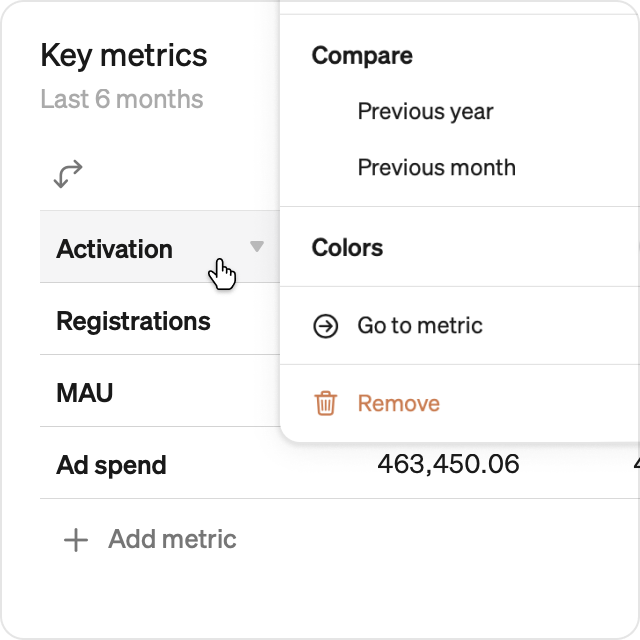Click the plus icon beside Add metric
The image size is (640, 640).
(76, 540)
